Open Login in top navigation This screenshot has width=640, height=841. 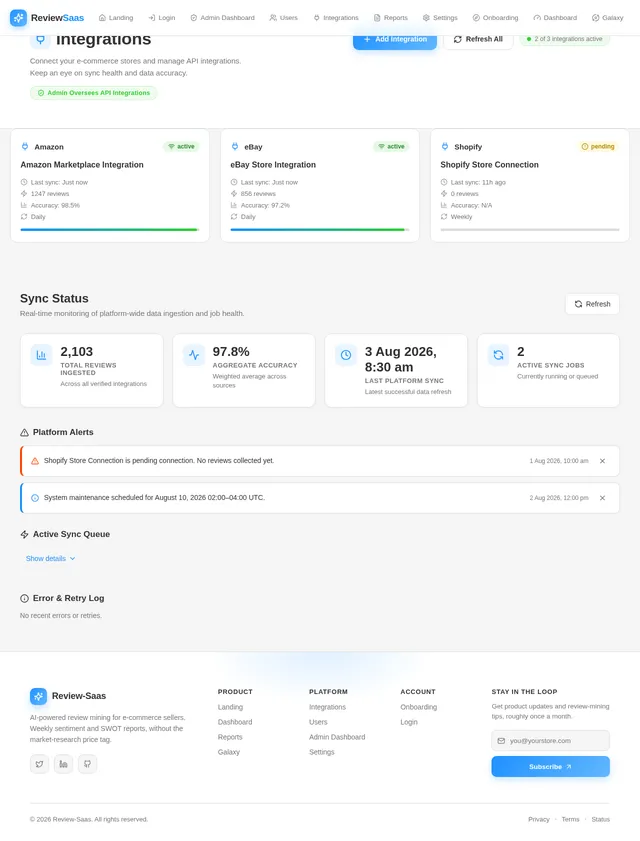(162, 18)
